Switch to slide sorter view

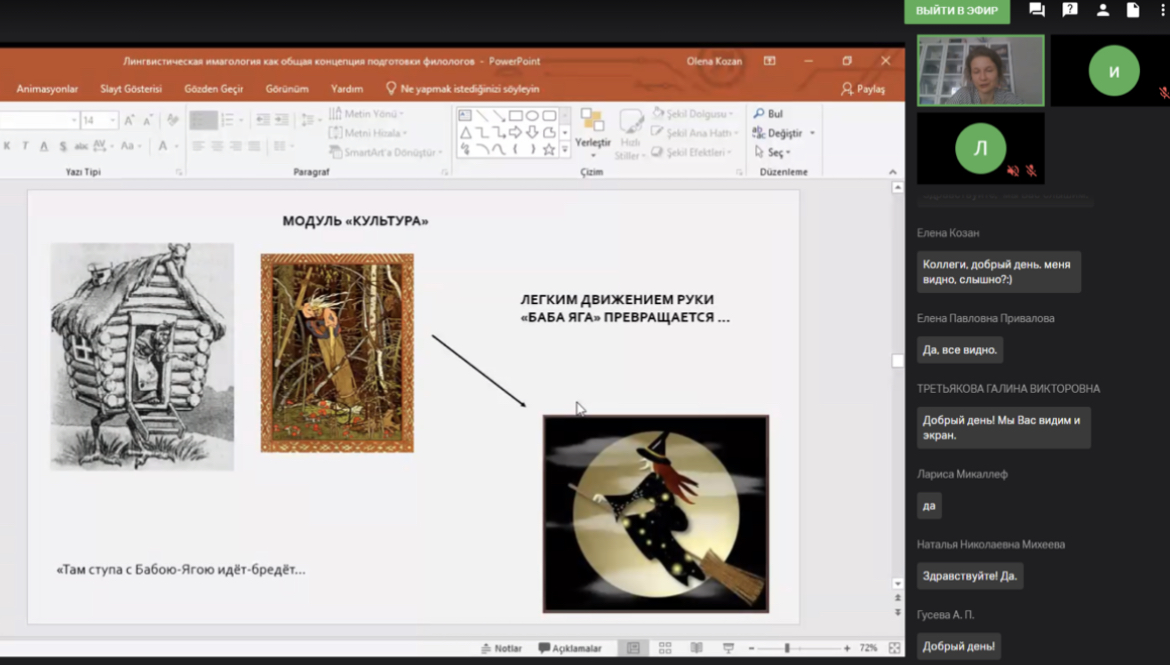665,648
